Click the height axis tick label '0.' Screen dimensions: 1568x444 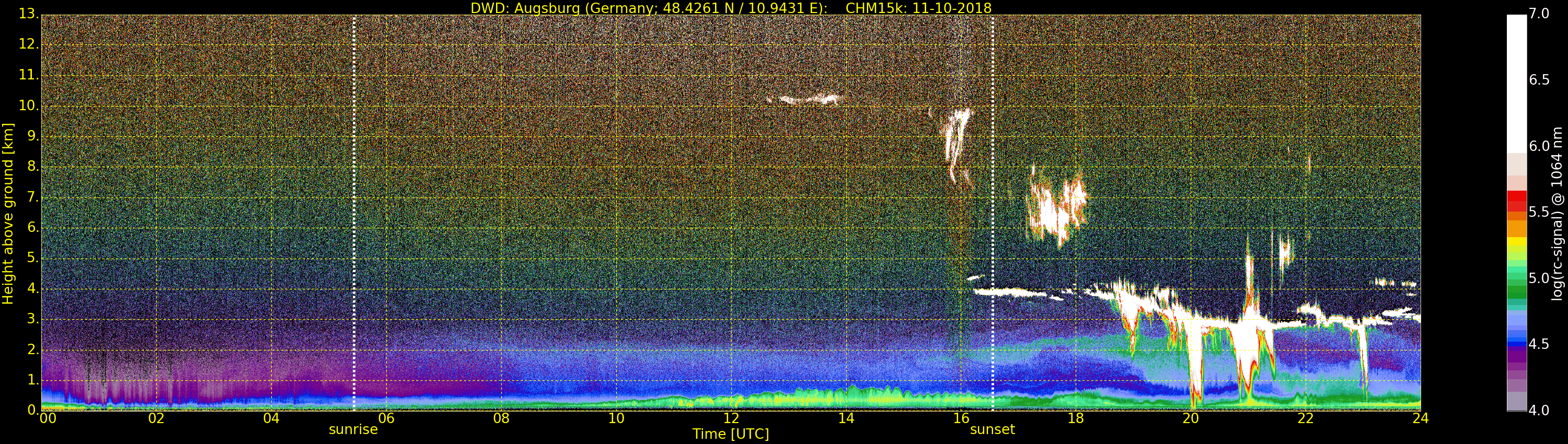(x=33, y=411)
